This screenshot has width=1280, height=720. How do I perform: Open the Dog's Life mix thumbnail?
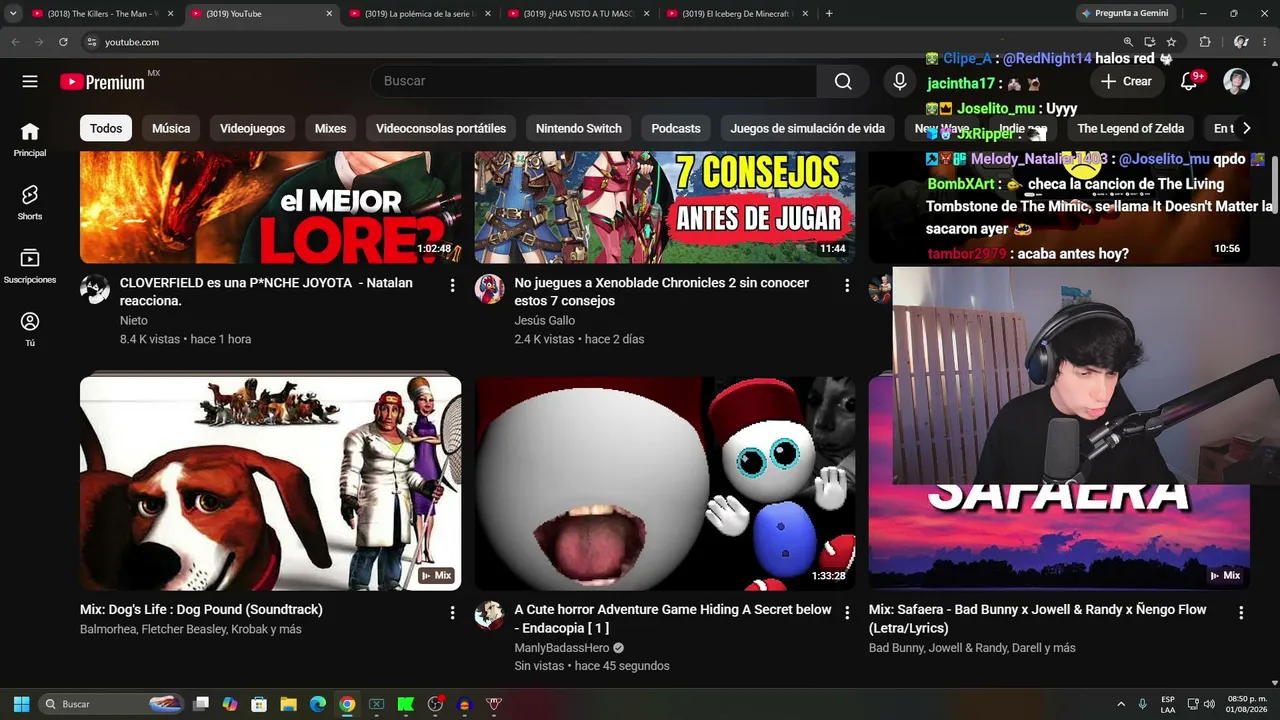[271, 483]
